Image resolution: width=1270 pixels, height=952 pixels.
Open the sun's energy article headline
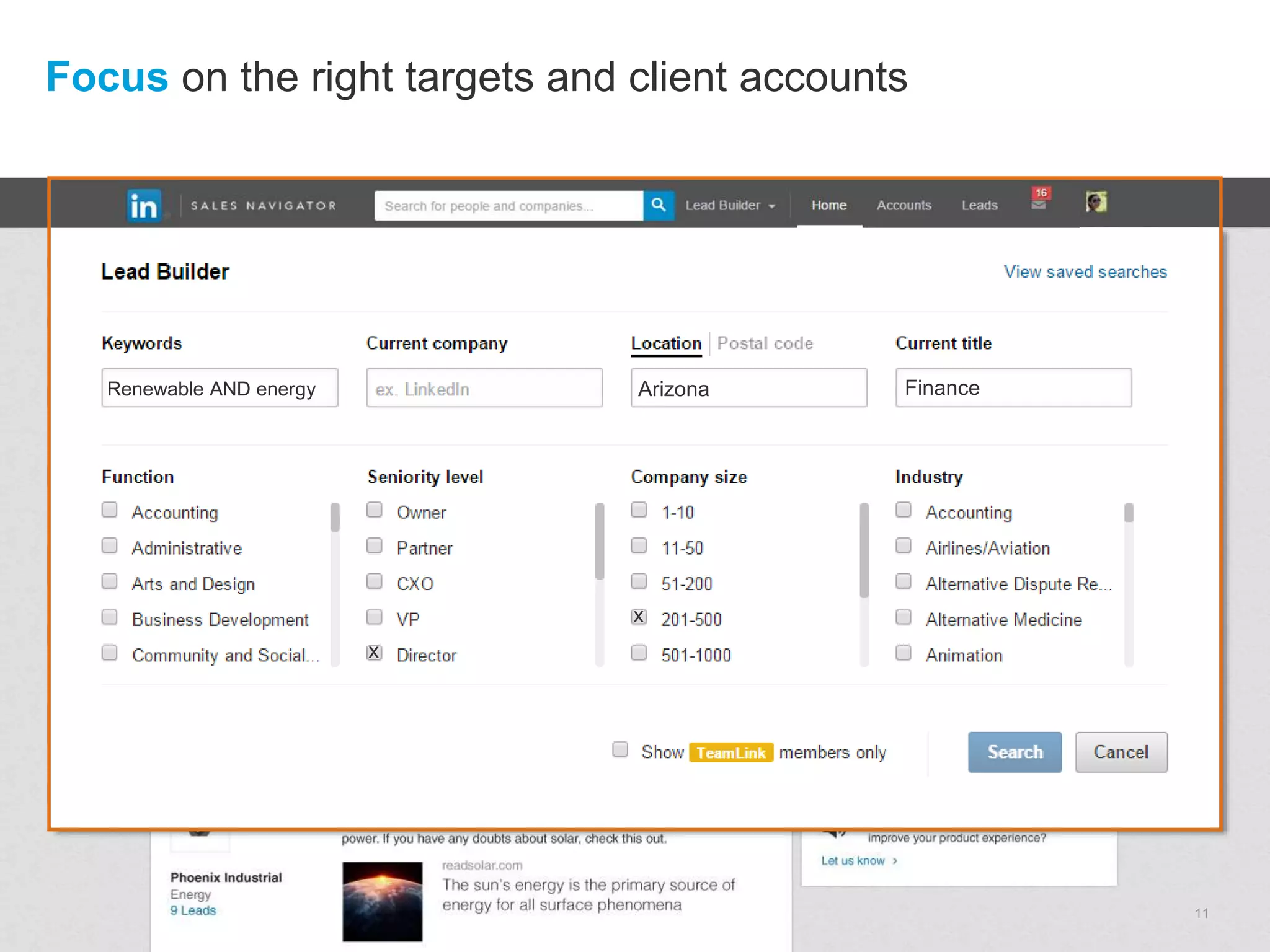click(588, 895)
